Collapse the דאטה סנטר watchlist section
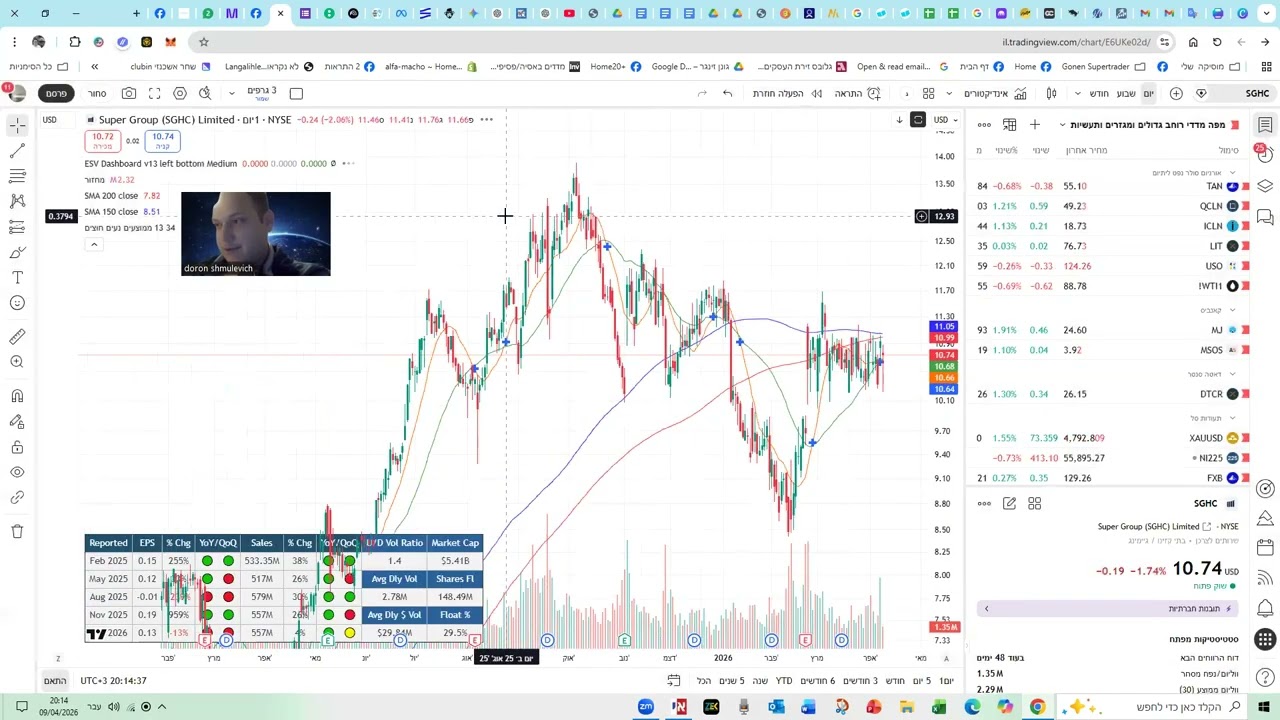 [x=1232, y=374]
